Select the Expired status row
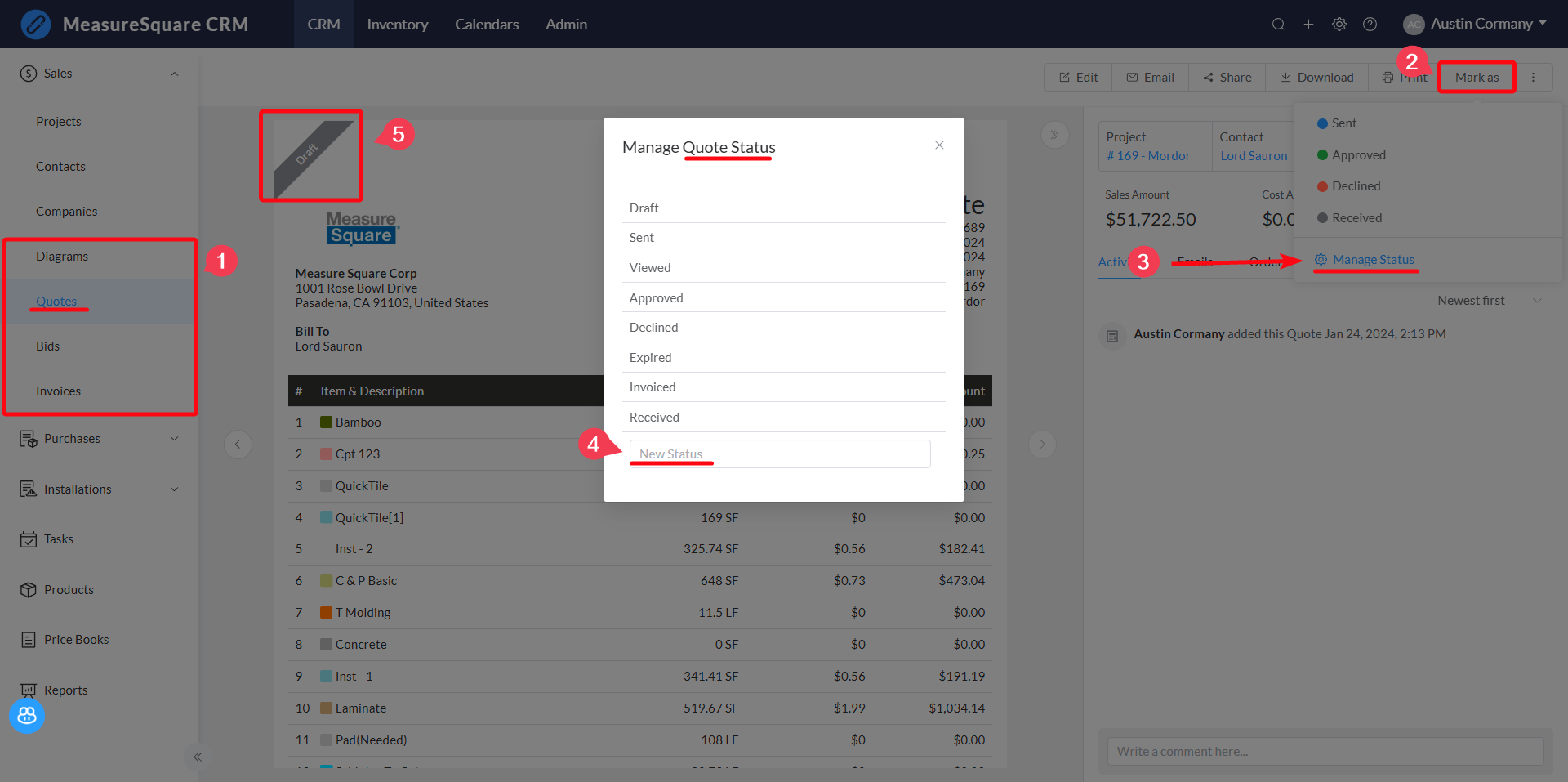1568x782 pixels. click(784, 358)
